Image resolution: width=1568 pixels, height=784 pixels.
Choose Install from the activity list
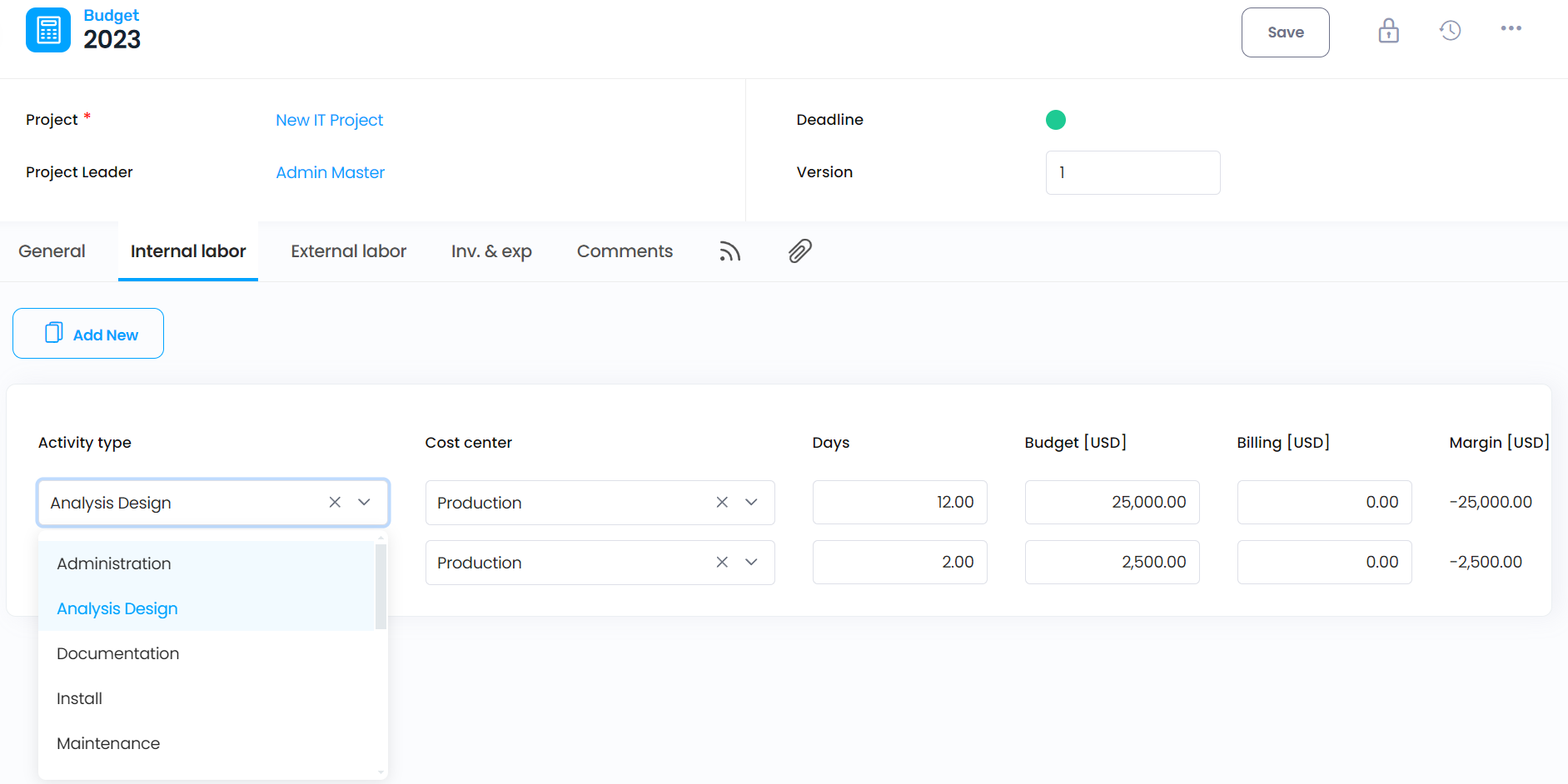tap(207, 698)
